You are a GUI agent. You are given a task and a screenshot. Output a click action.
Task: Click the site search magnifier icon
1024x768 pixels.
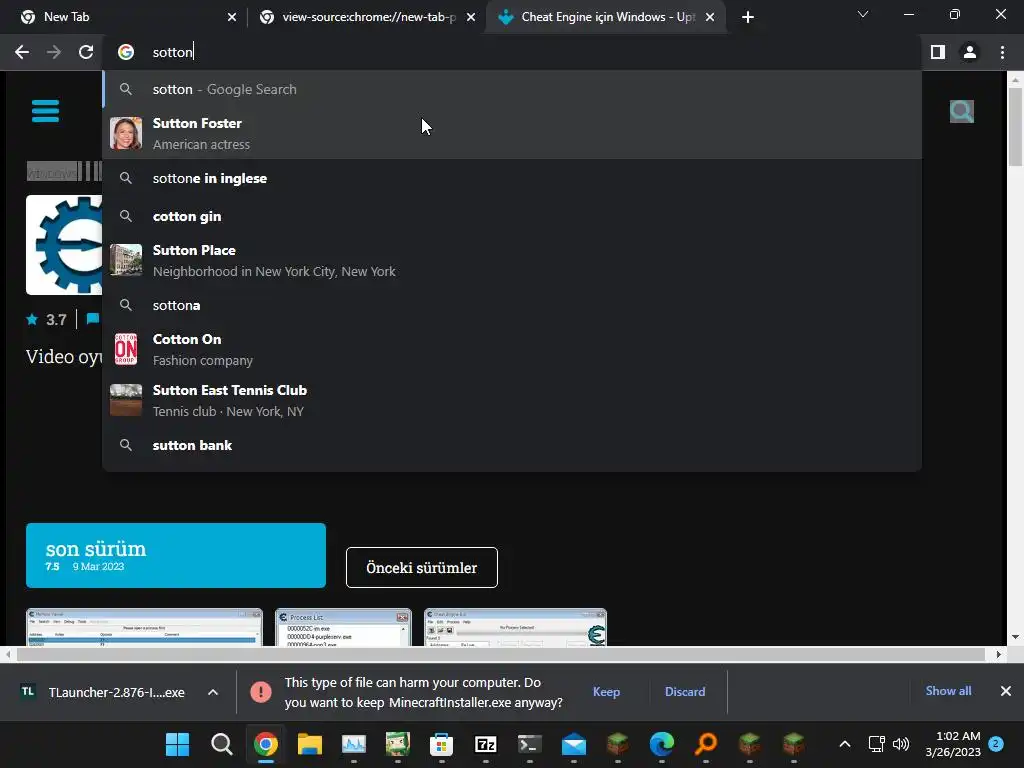[962, 111]
